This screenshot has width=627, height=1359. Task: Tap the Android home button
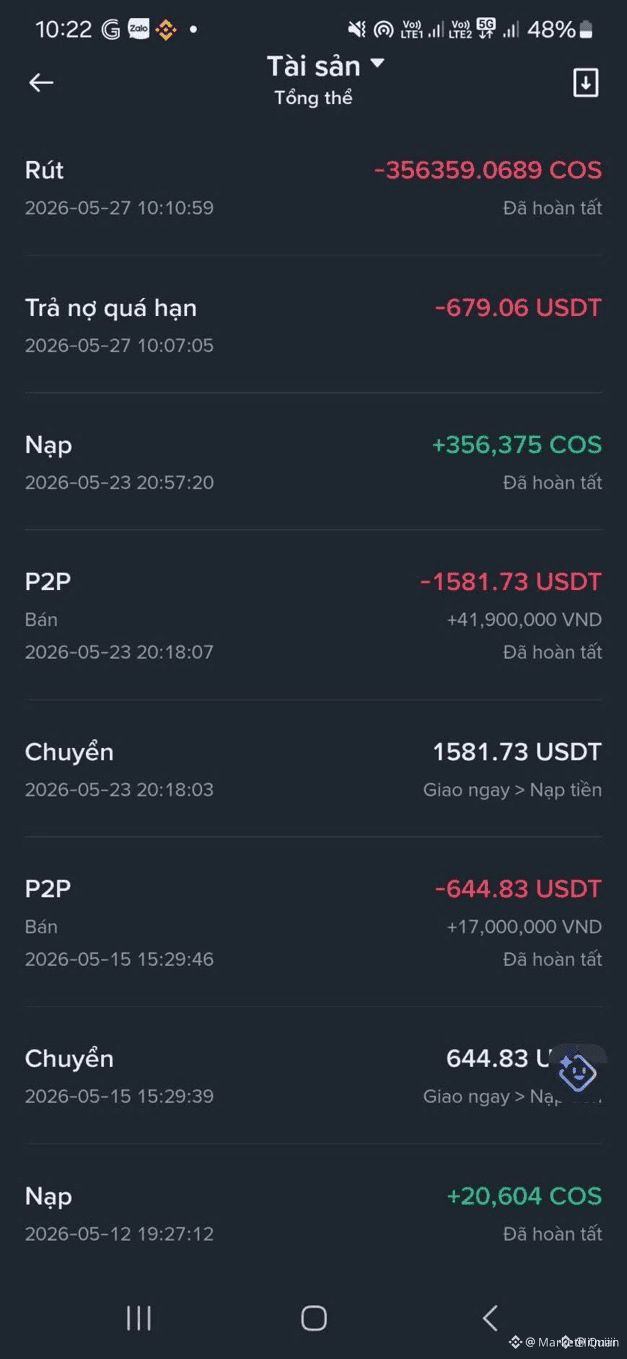pyautogui.click(x=314, y=1318)
